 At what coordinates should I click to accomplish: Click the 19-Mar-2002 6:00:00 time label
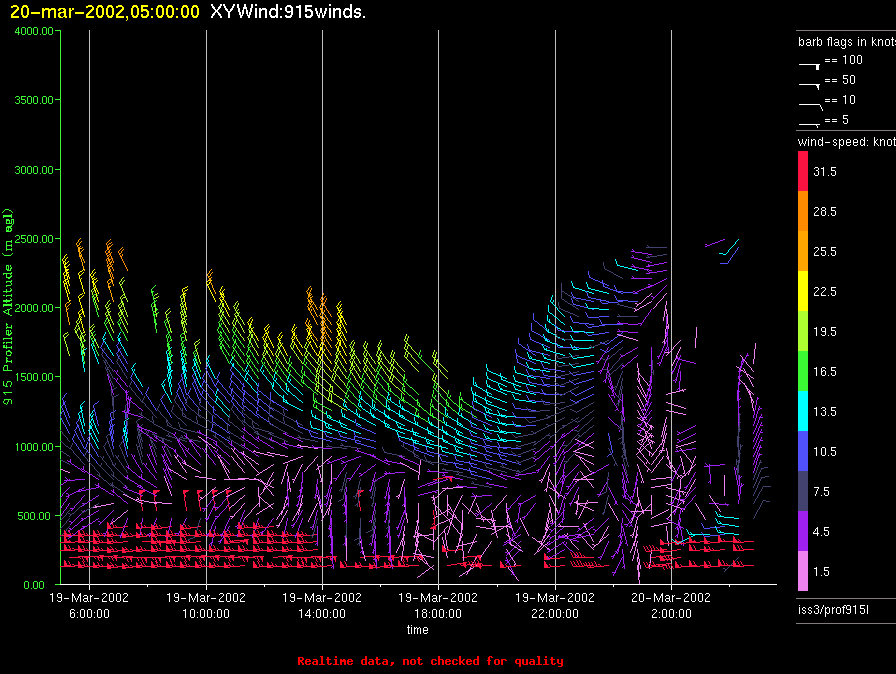pyautogui.click(x=89, y=604)
